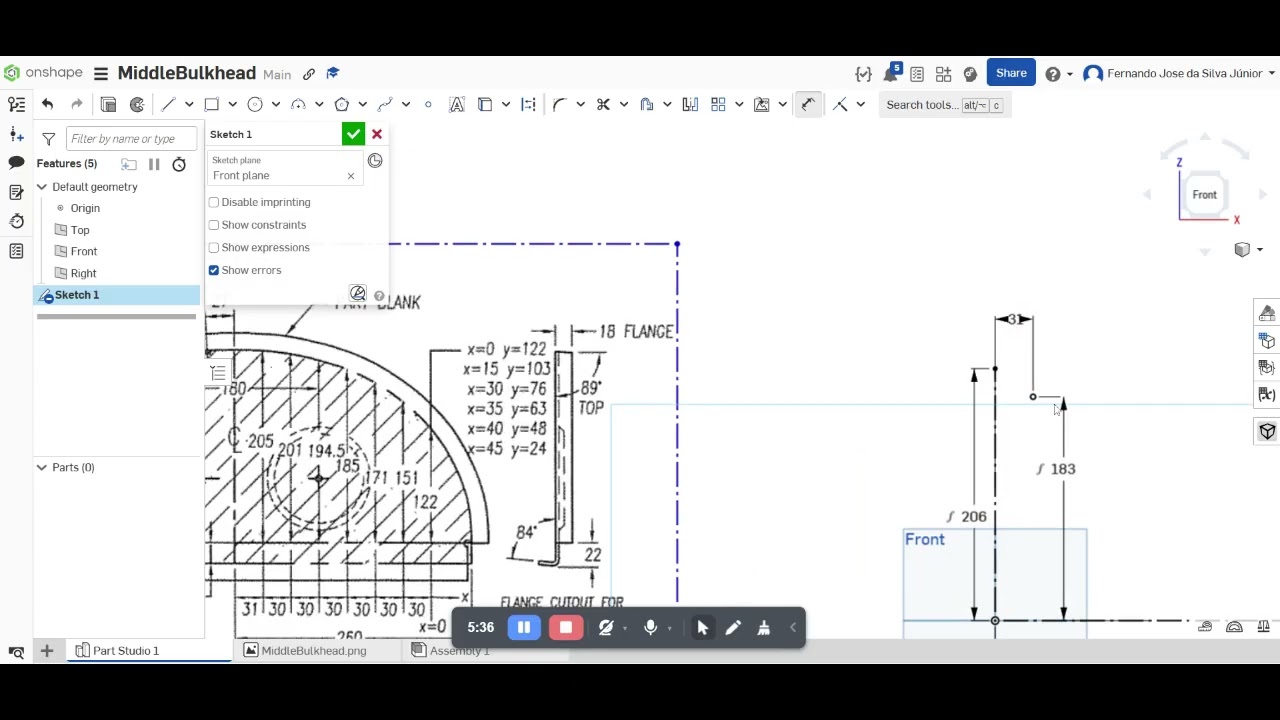
Task: Enable Show constraints checkbox
Action: pyautogui.click(x=214, y=225)
